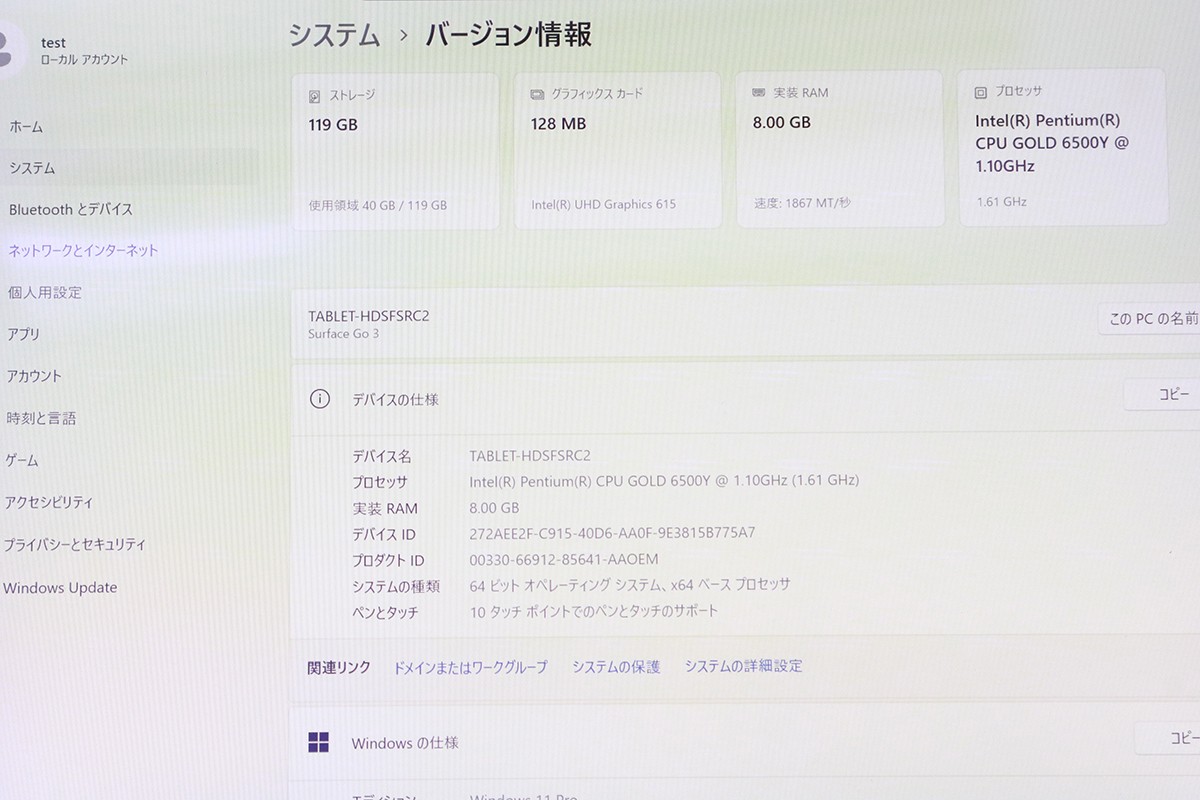Click the Surface Go 3 model text
This screenshot has height=800, width=1200.
point(343,334)
